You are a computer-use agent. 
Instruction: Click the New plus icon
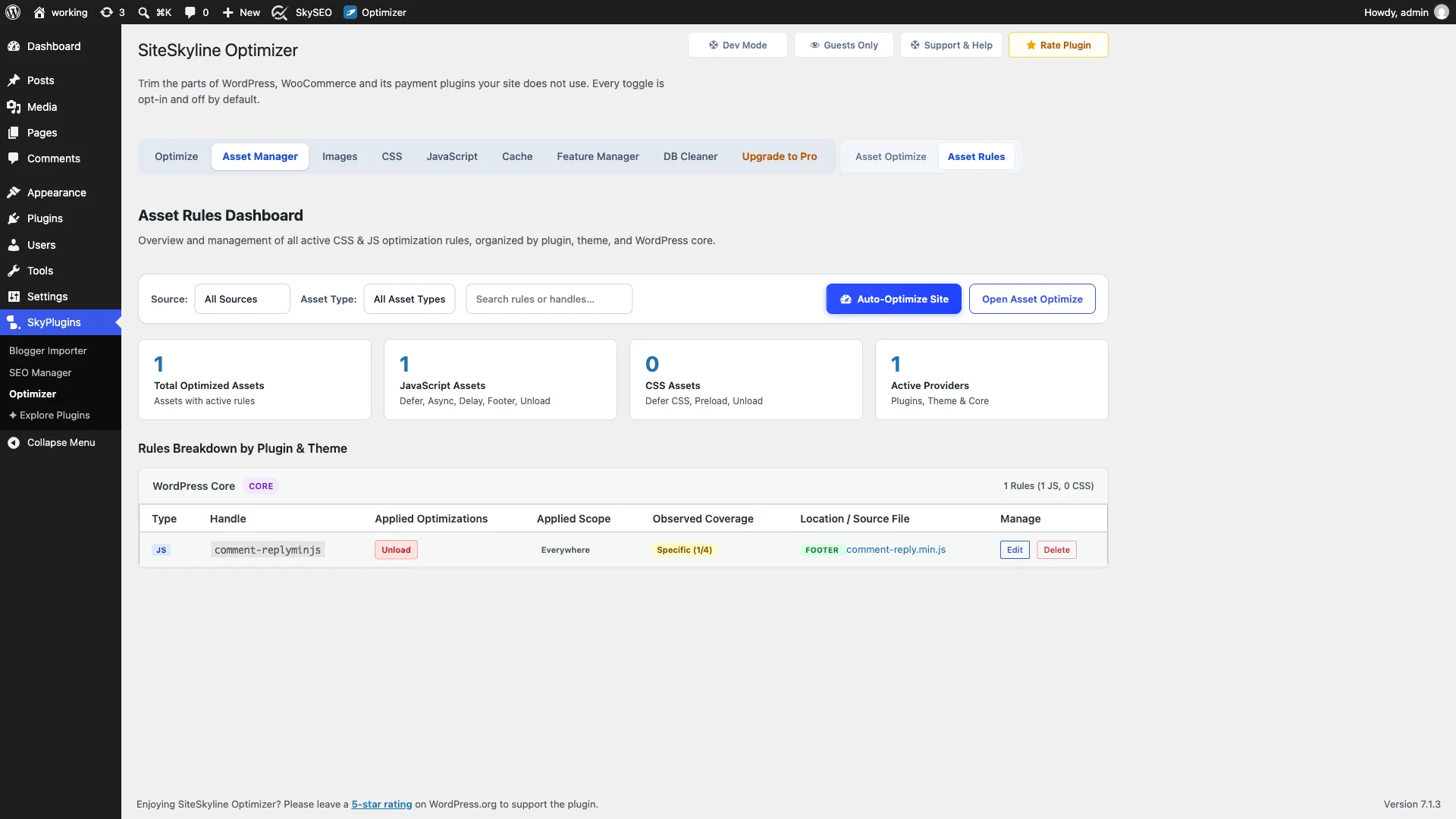[x=227, y=12]
